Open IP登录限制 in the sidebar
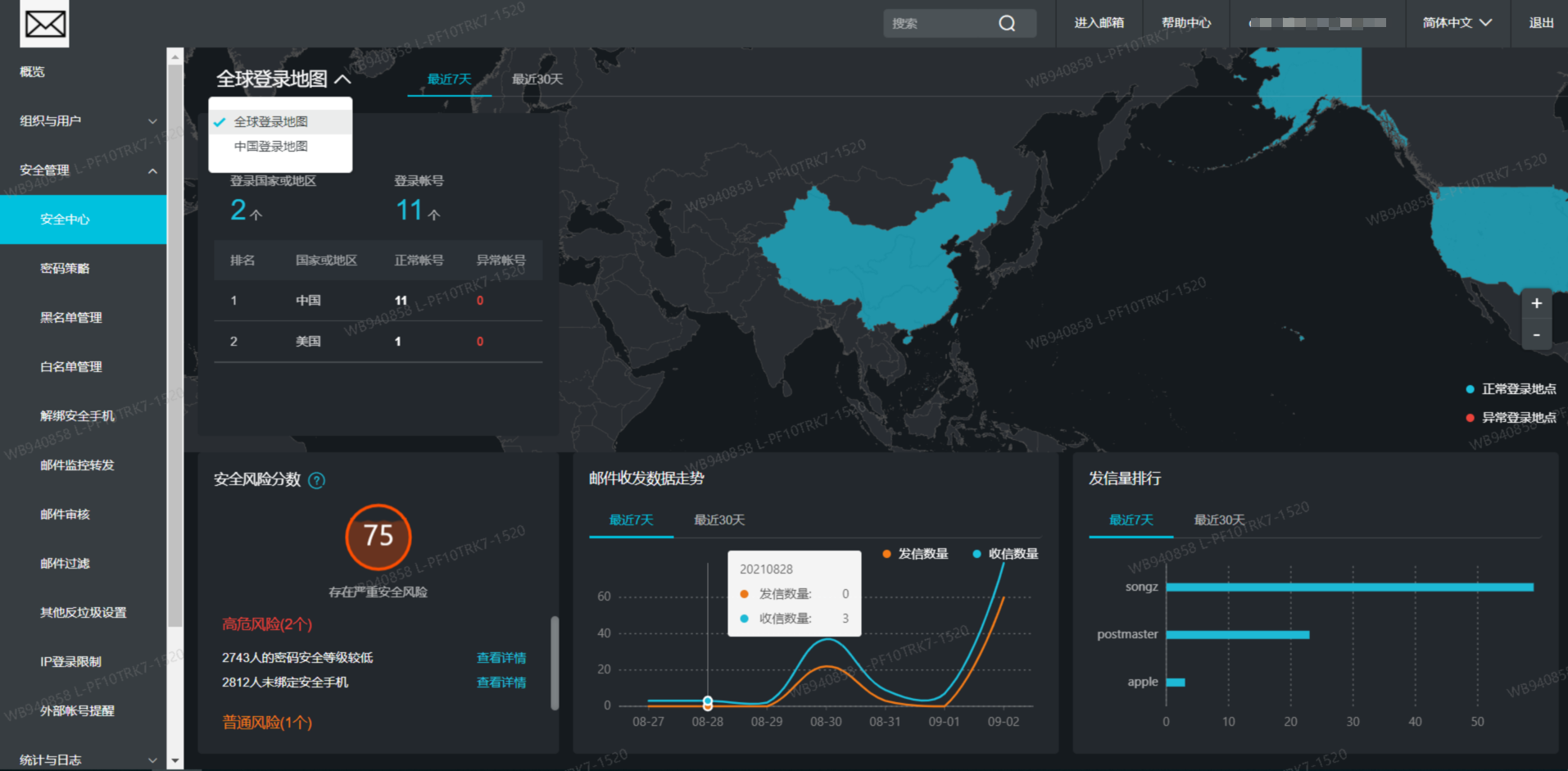The height and width of the screenshot is (771, 1568). pyautogui.click(x=71, y=662)
